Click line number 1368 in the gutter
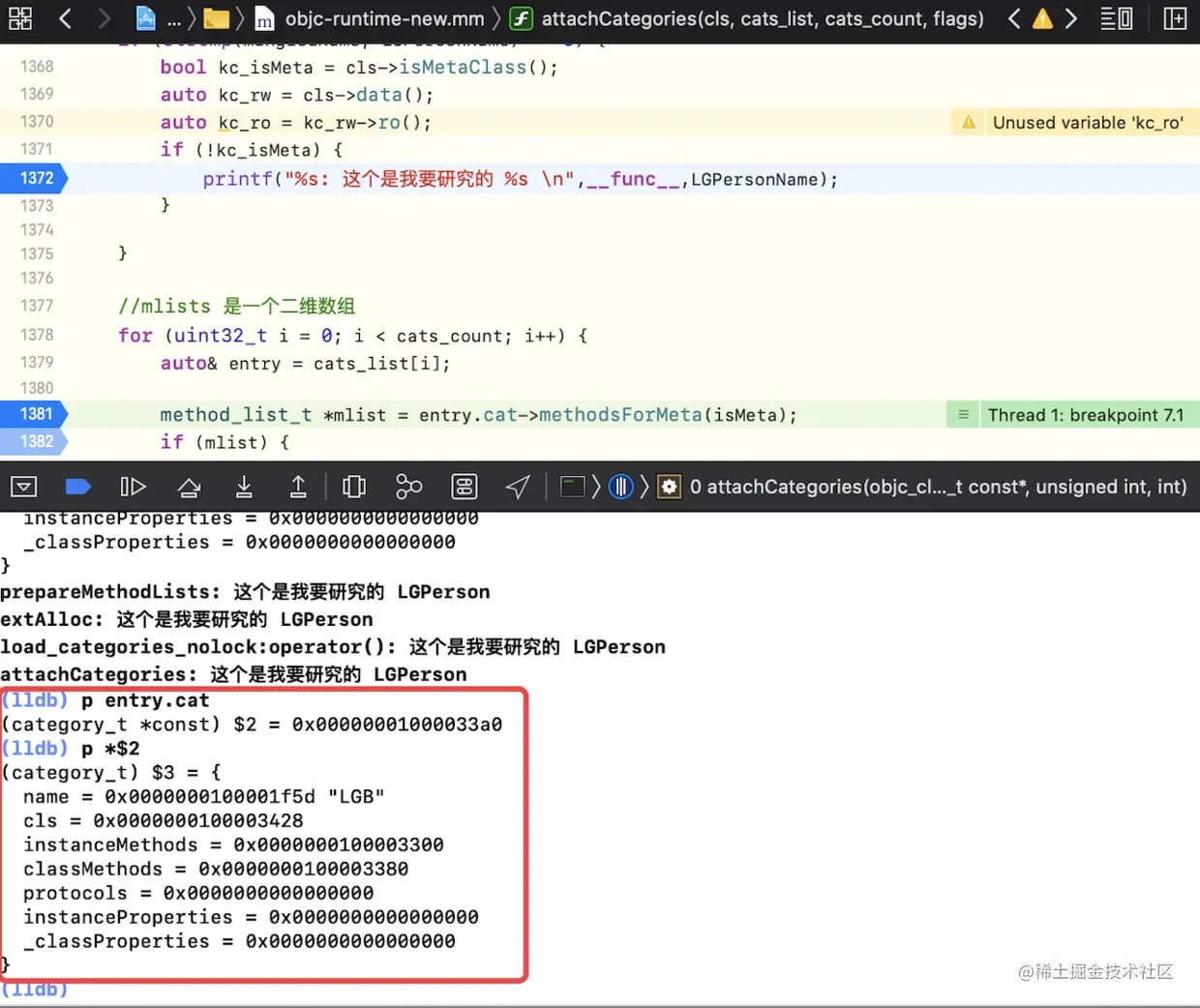Screen dimensions: 1200x1008 coord(37,67)
